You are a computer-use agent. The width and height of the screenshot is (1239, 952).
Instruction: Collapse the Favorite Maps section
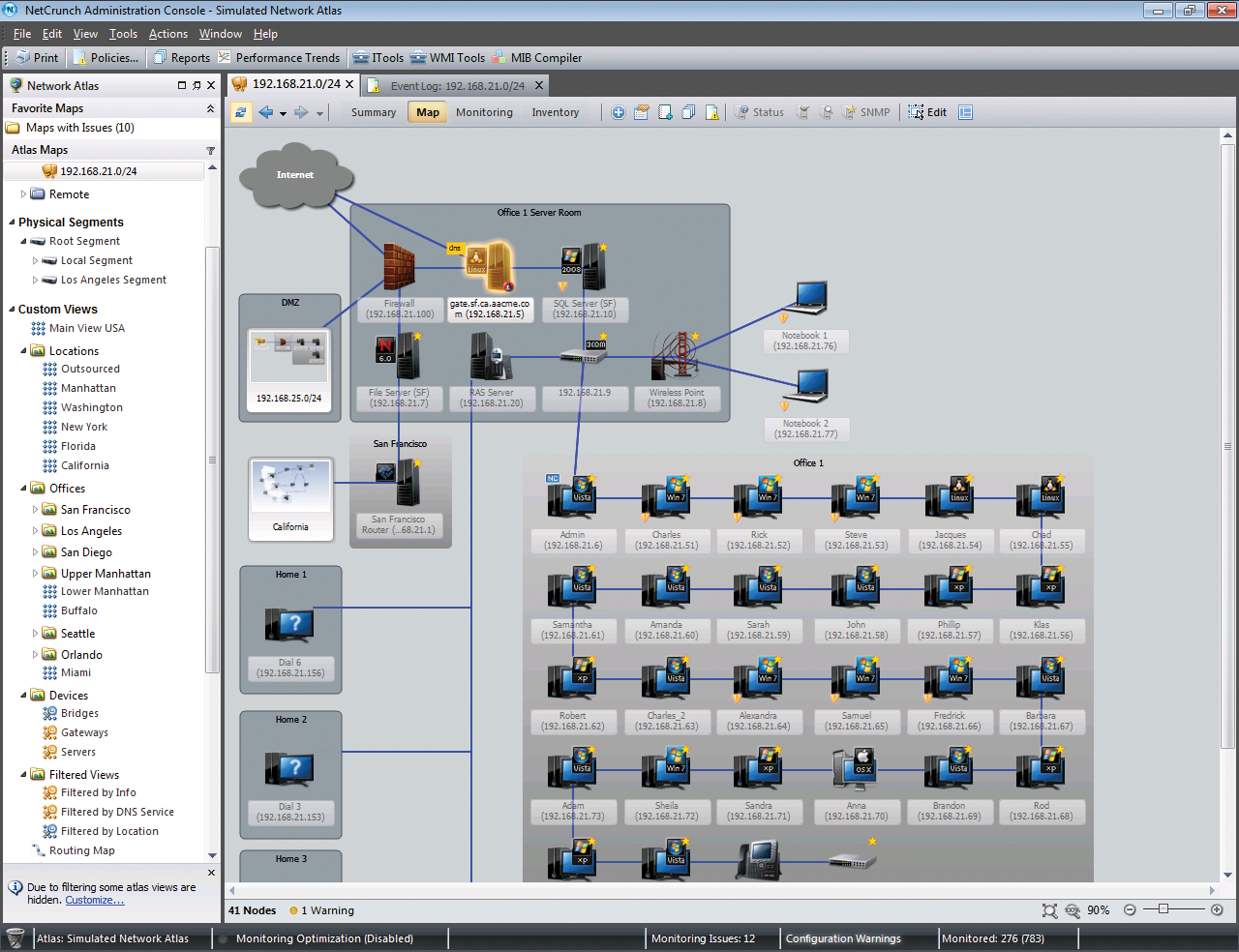(210, 109)
